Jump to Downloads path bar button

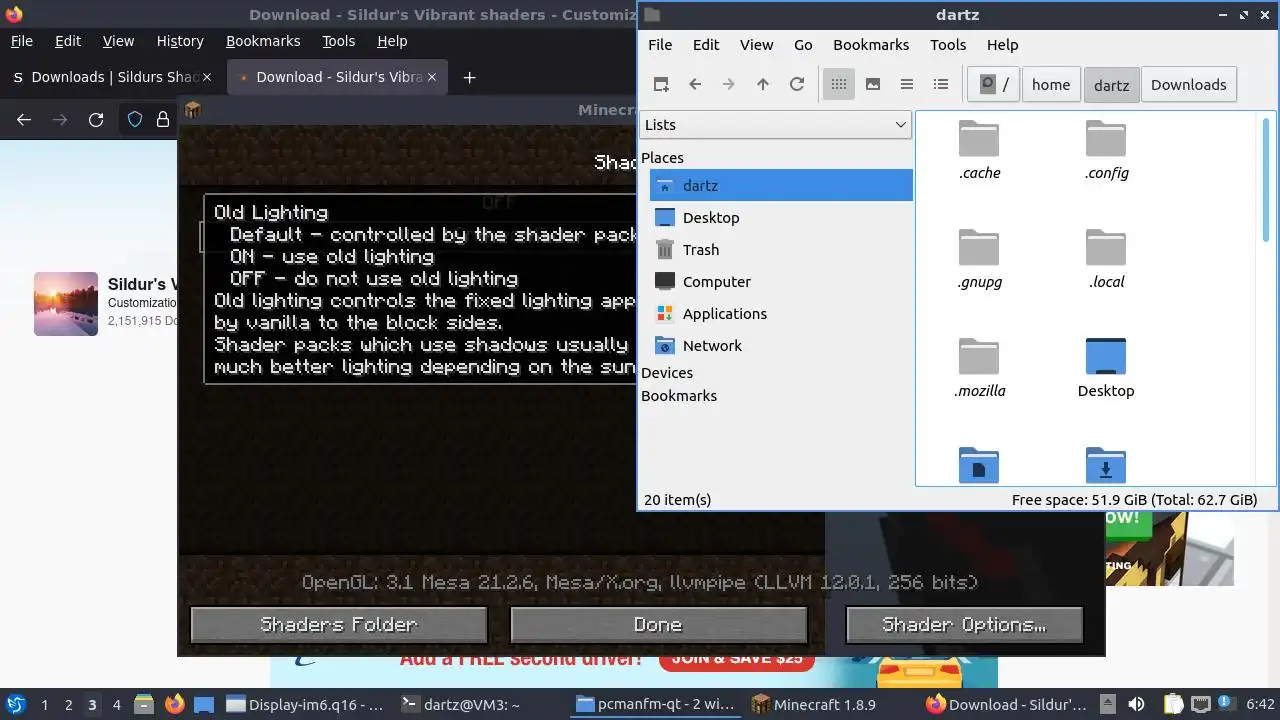click(x=1188, y=85)
